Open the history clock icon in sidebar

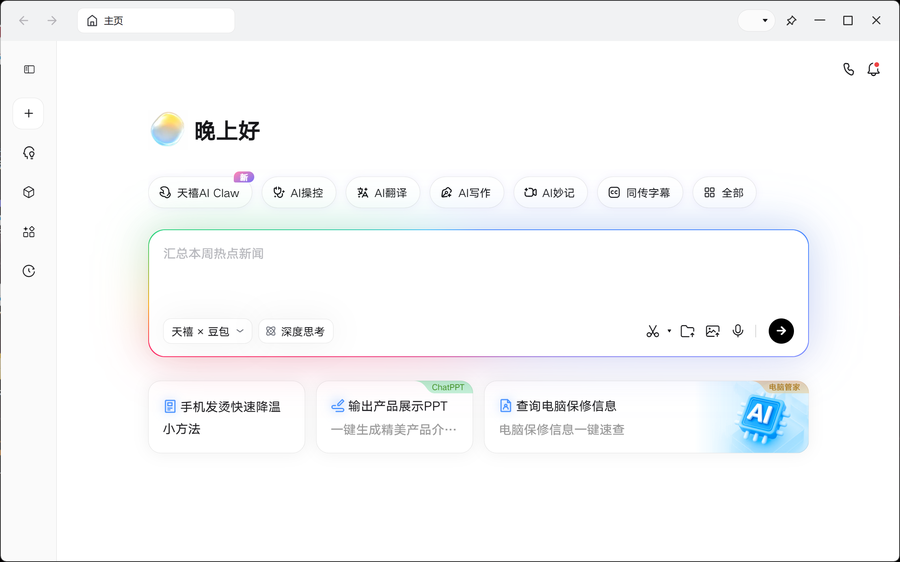(29, 271)
